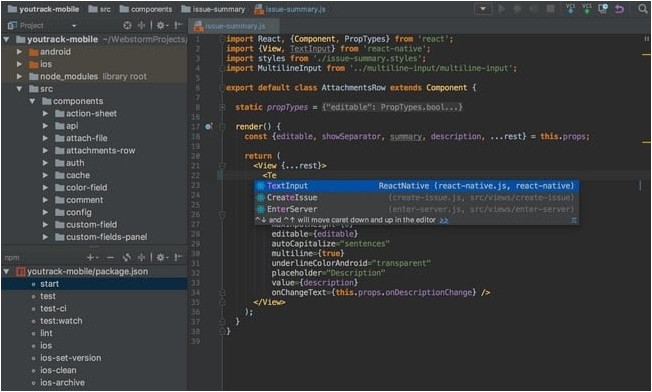Collapse the components folder arrow
The width and height of the screenshot is (652, 392).
(x=32, y=101)
